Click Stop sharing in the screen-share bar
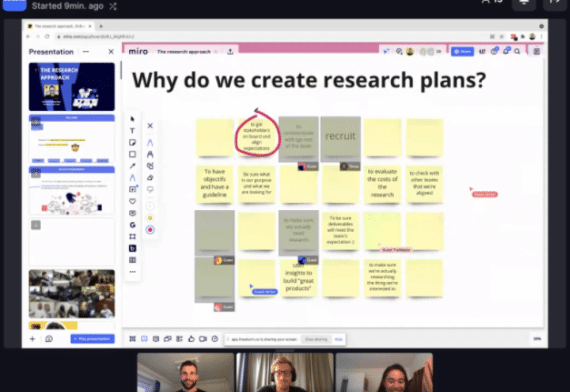Viewport: 570px width, 392px height. pyautogui.click(x=316, y=339)
